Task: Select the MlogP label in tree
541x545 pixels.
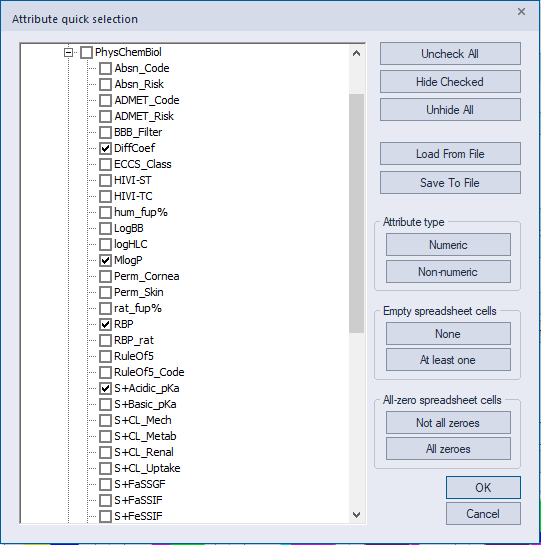Action: (128, 260)
